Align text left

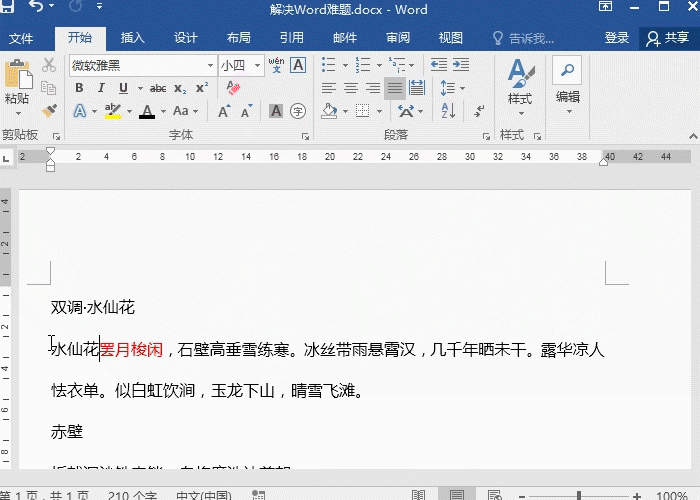pos(329,88)
